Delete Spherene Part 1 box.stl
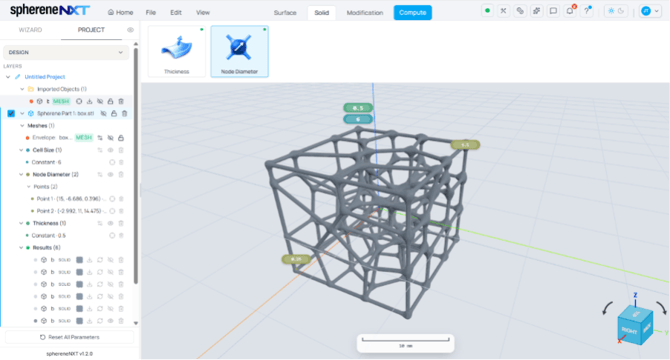This screenshot has height=360, width=670. coord(124,113)
